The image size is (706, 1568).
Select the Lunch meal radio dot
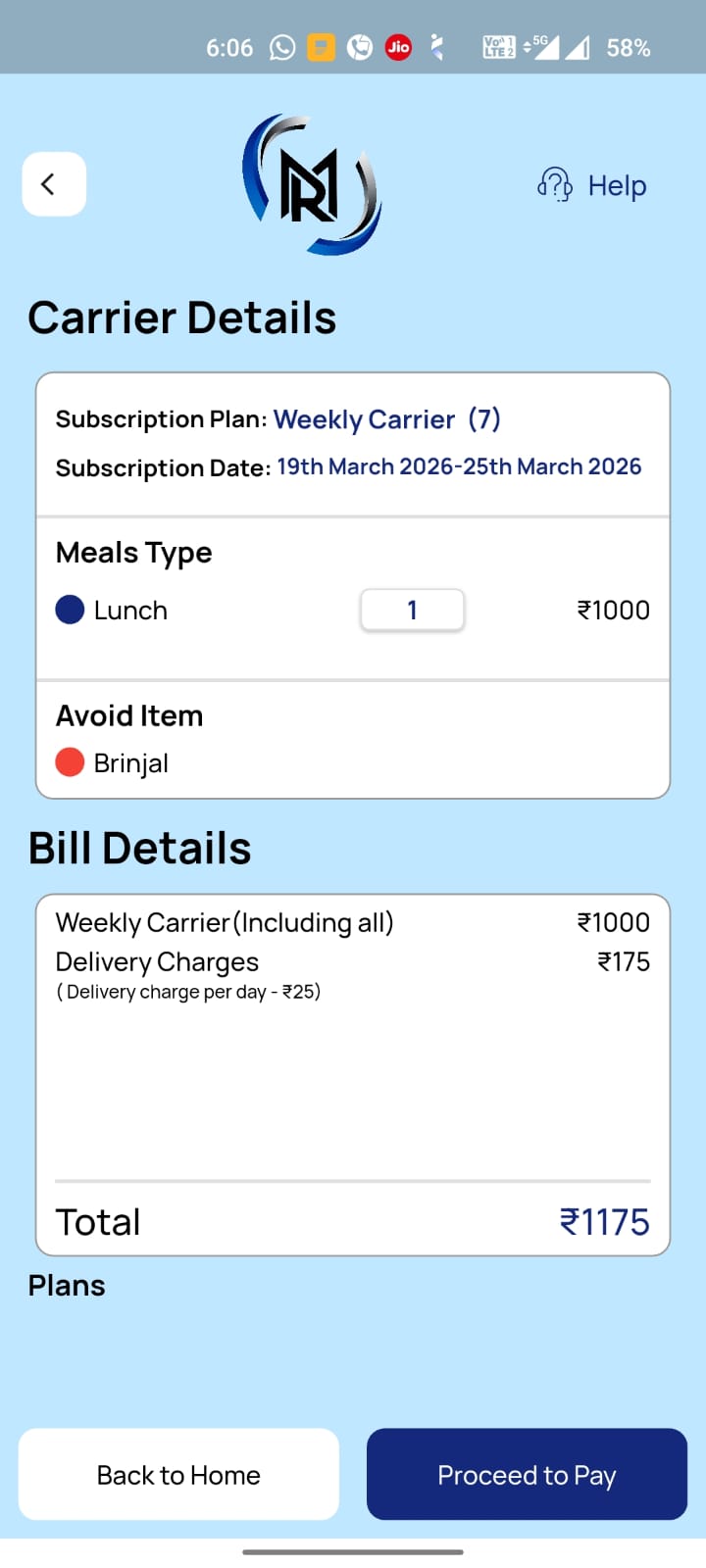(x=70, y=610)
